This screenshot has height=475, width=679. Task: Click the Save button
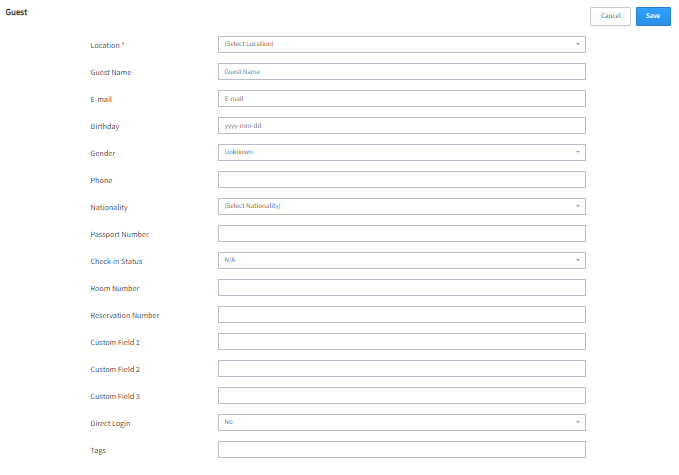point(653,16)
